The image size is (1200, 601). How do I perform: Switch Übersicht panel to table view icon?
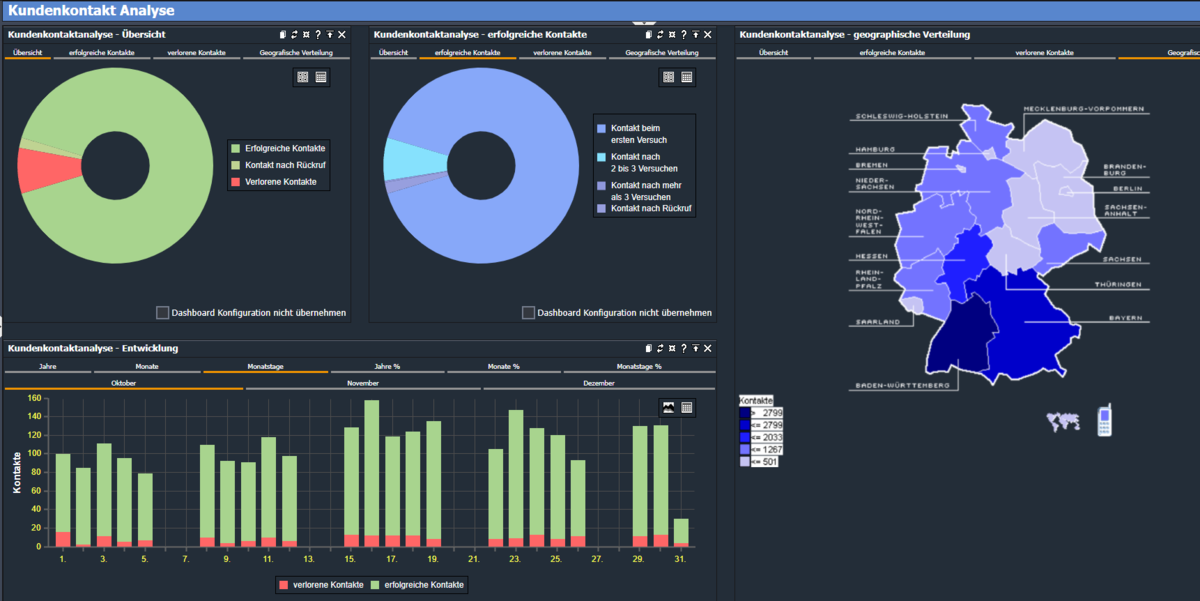tap(321, 77)
